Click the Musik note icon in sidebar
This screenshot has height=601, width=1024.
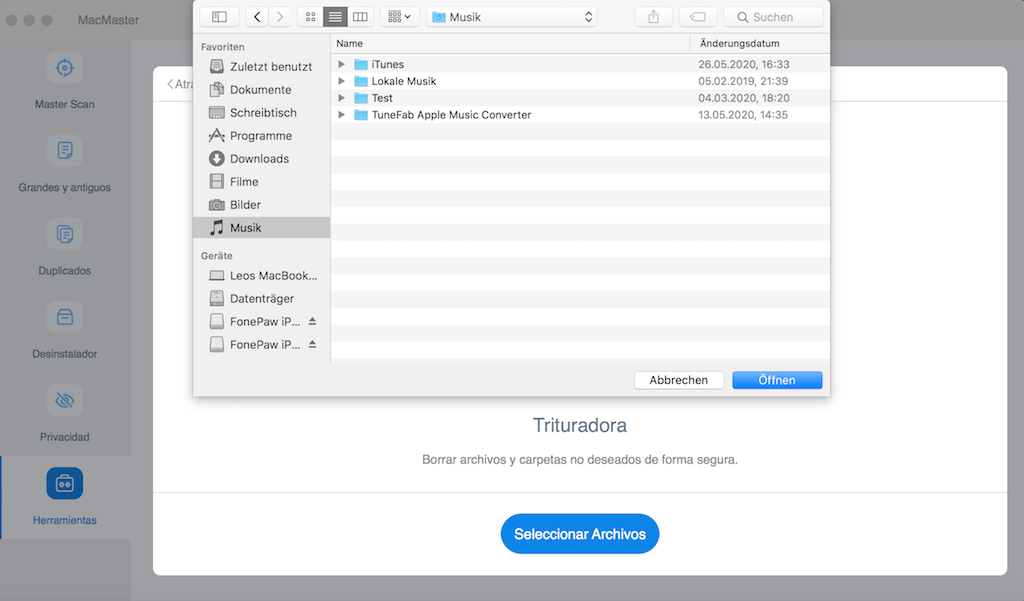(216, 227)
